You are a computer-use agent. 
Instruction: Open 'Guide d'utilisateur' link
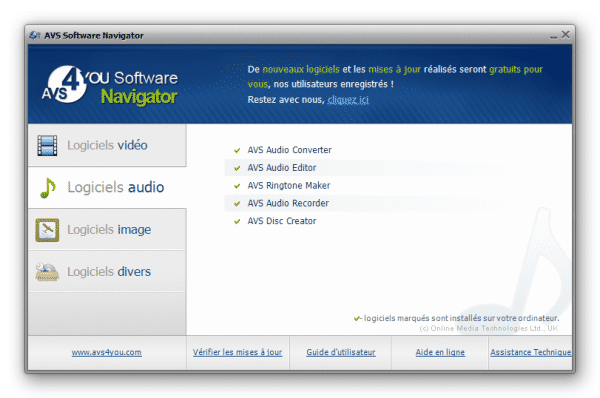click(341, 352)
